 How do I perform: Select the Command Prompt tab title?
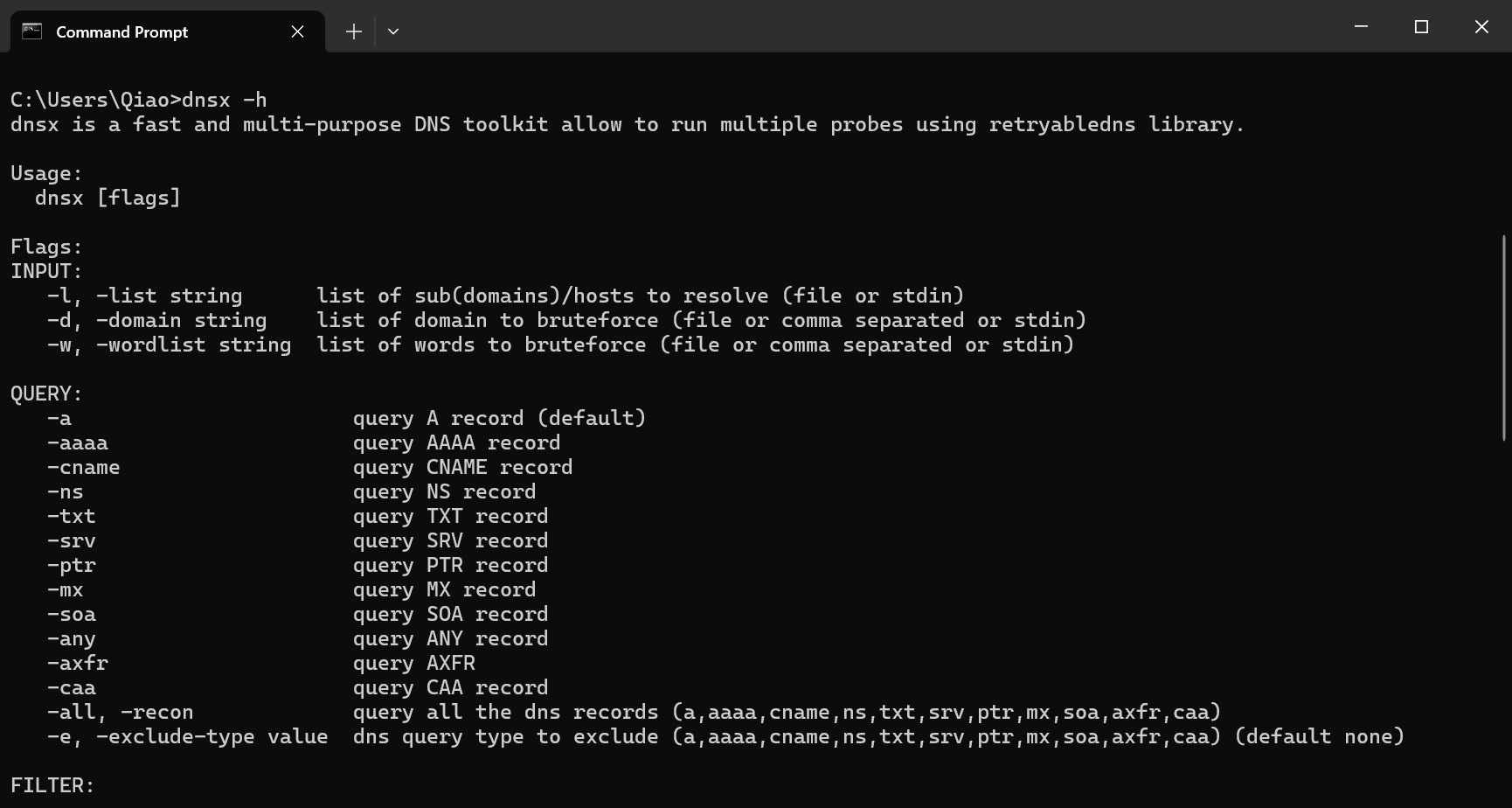point(121,31)
